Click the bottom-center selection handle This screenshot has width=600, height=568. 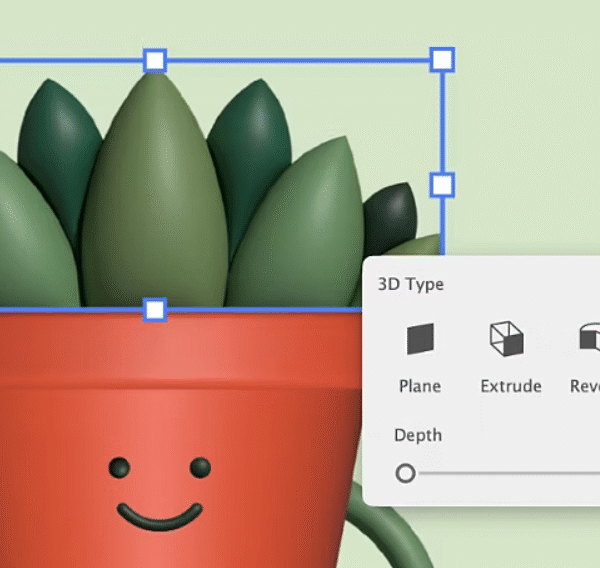tap(155, 310)
